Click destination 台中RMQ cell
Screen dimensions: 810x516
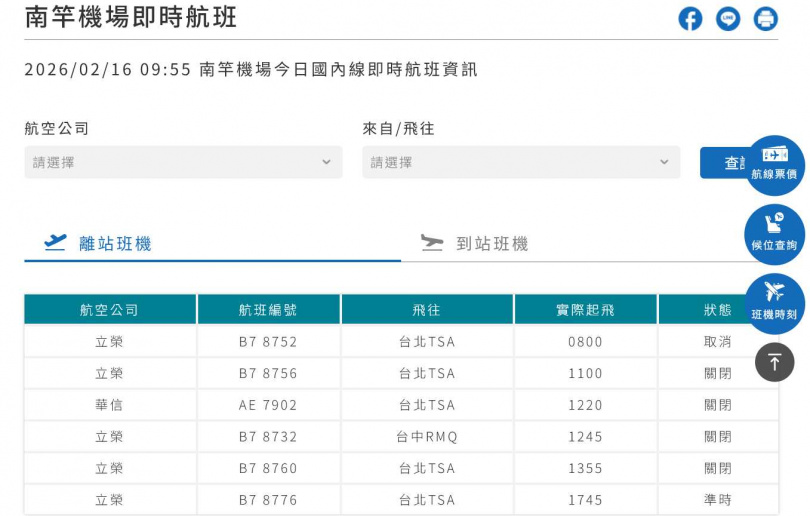(427, 437)
